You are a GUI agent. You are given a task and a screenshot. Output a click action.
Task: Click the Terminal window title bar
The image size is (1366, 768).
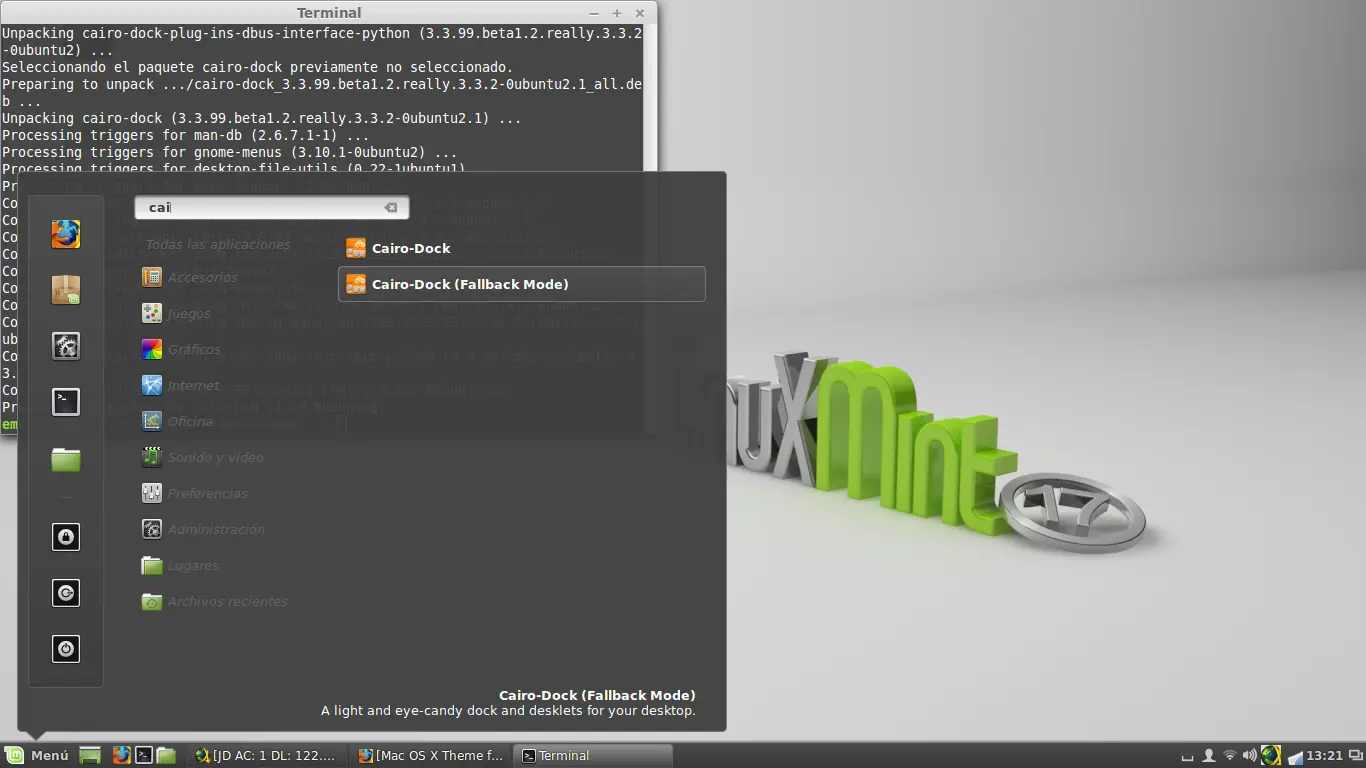coord(329,13)
